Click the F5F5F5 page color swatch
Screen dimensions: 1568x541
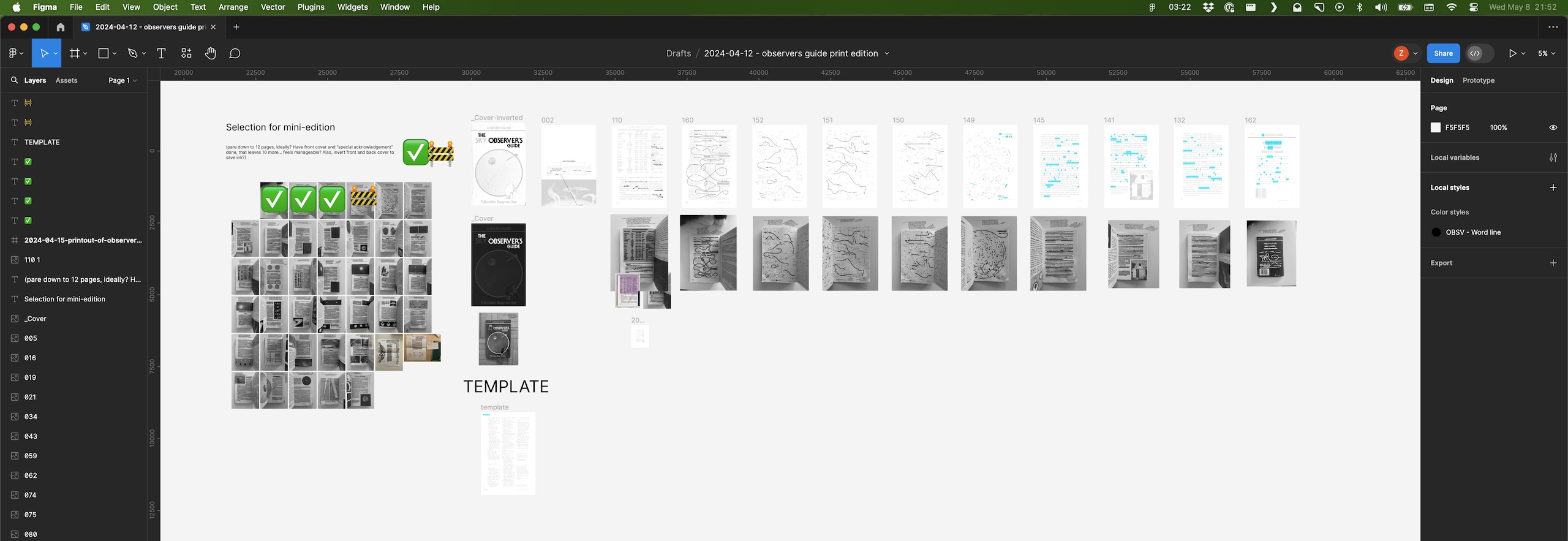click(x=1435, y=127)
